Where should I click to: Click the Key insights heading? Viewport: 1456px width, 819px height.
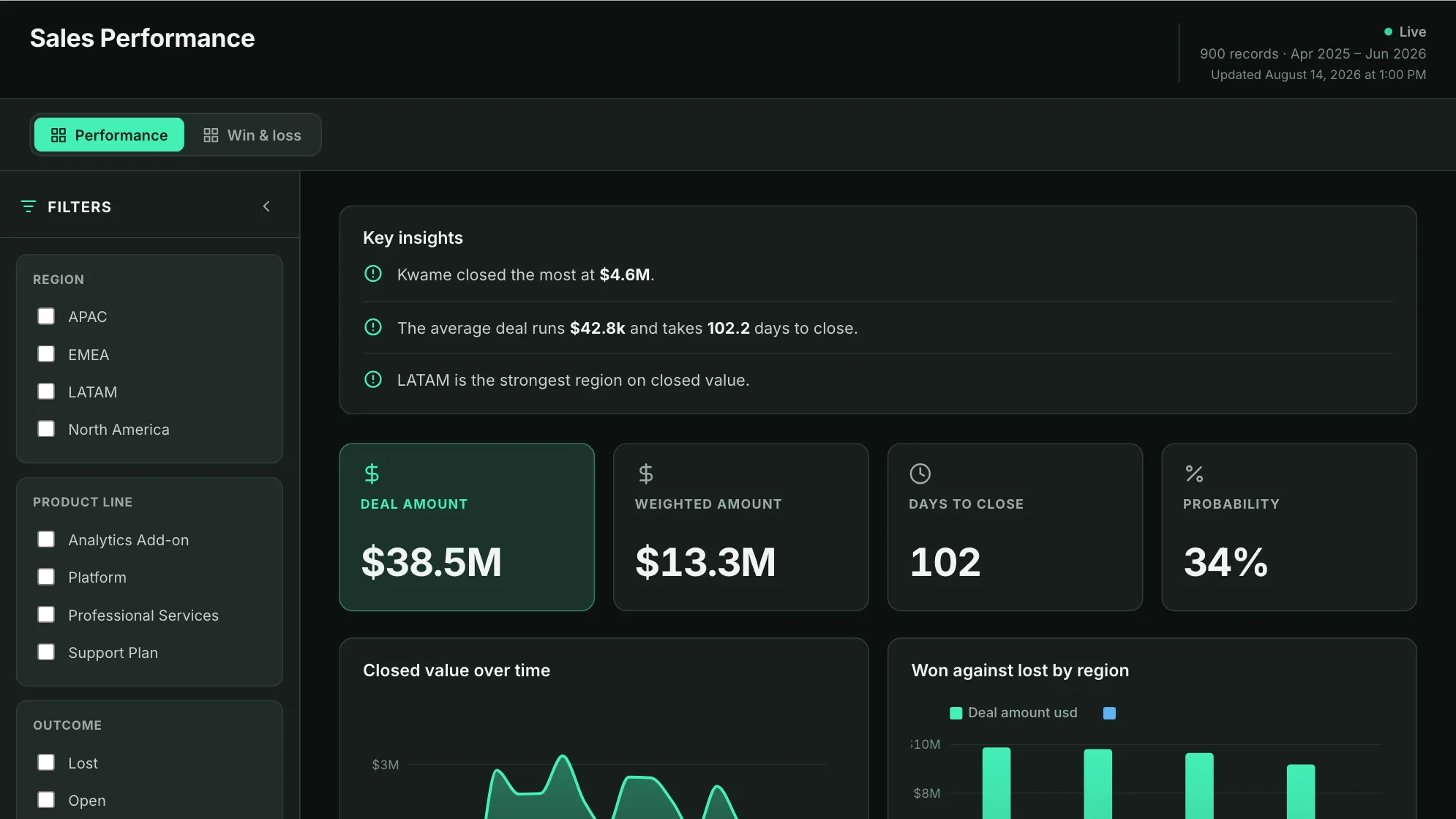pos(413,238)
